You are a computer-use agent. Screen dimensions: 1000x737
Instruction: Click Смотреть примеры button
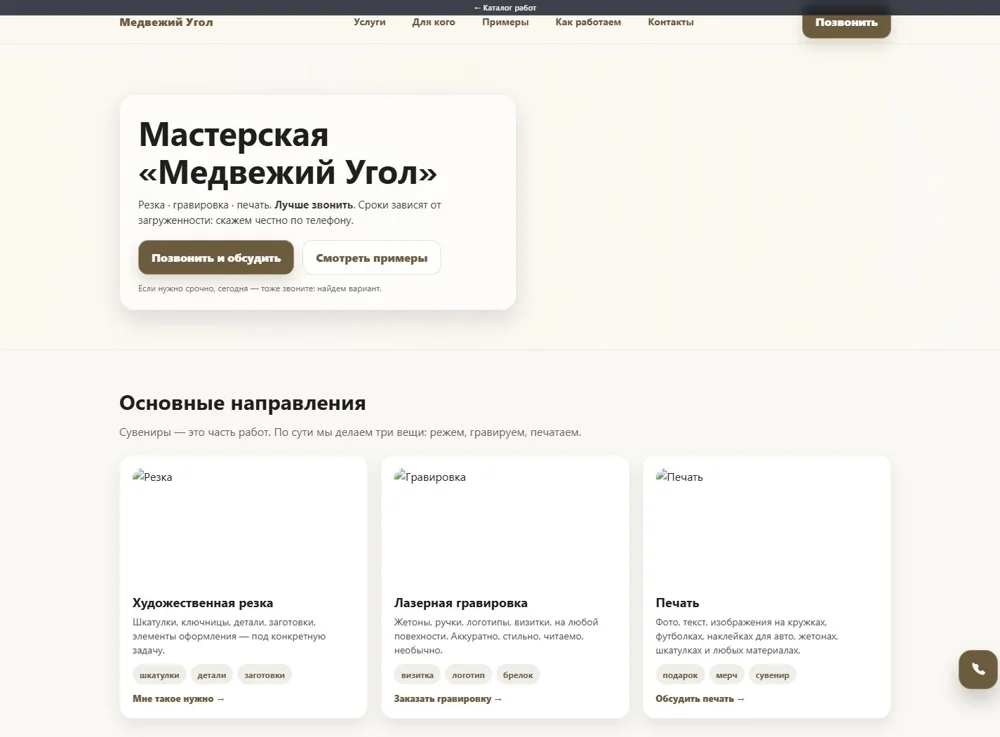pyautogui.click(x=372, y=258)
